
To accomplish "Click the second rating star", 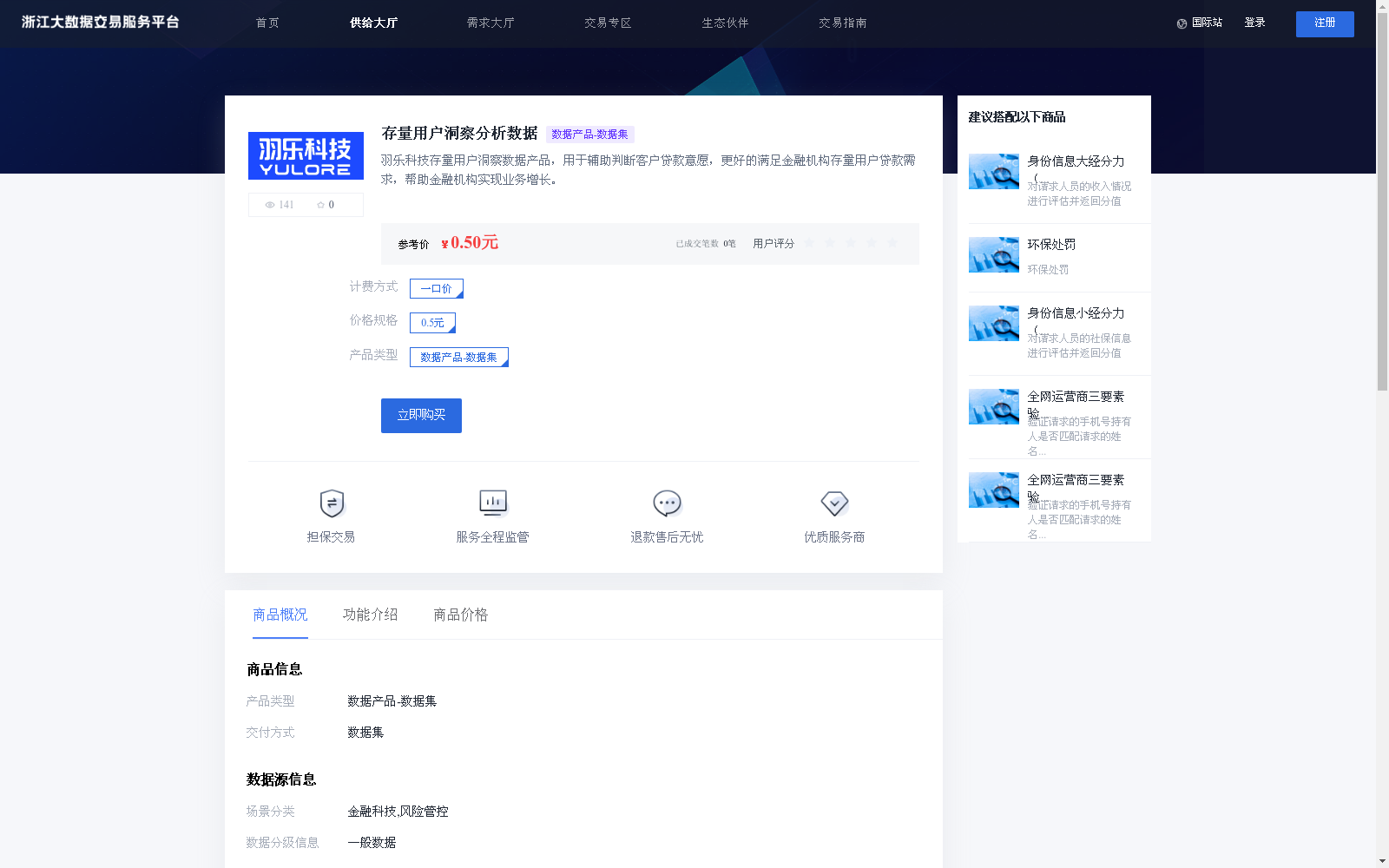I will [x=830, y=243].
